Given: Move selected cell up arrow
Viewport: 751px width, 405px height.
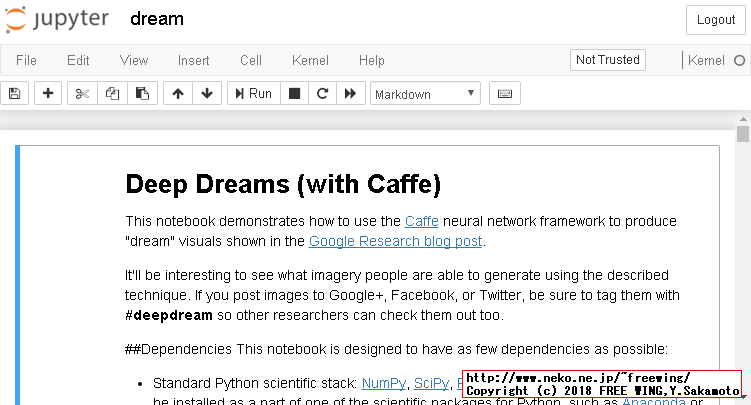Looking at the screenshot, I should pyautogui.click(x=177, y=94).
